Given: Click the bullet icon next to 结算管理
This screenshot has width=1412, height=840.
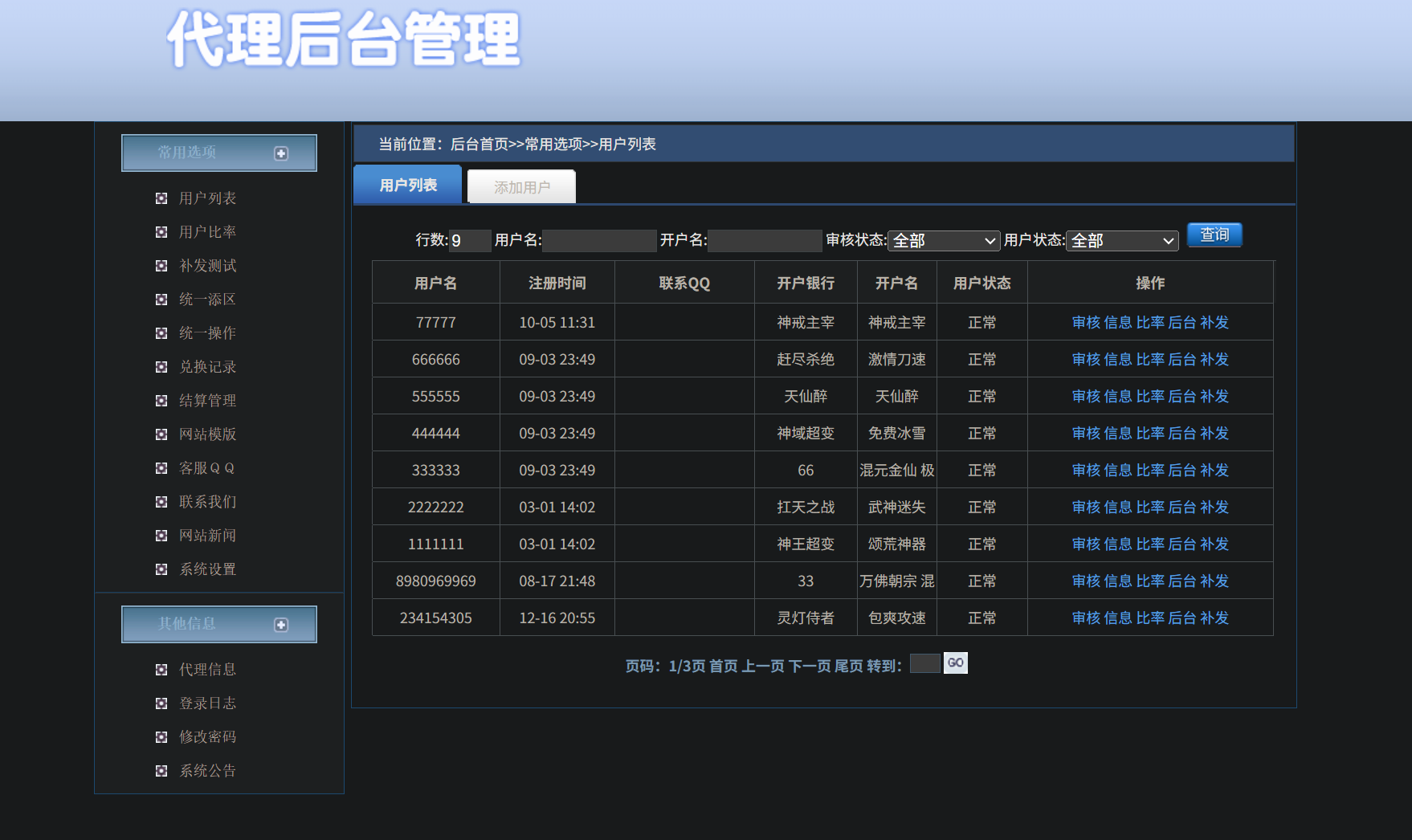Looking at the screenshot, I should click(x=161, y=401).
